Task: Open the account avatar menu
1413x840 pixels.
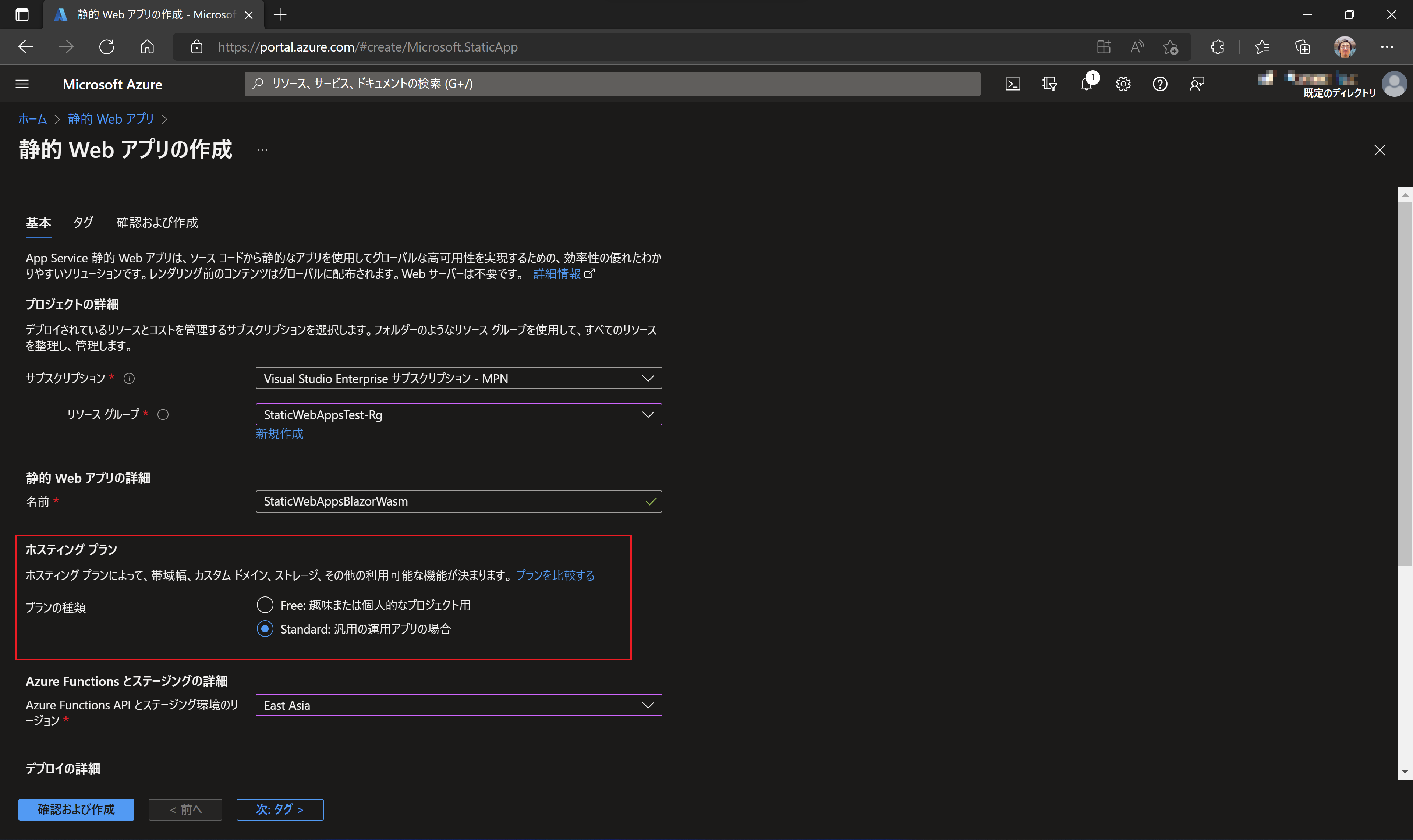Action: (x=1394, y=84)
